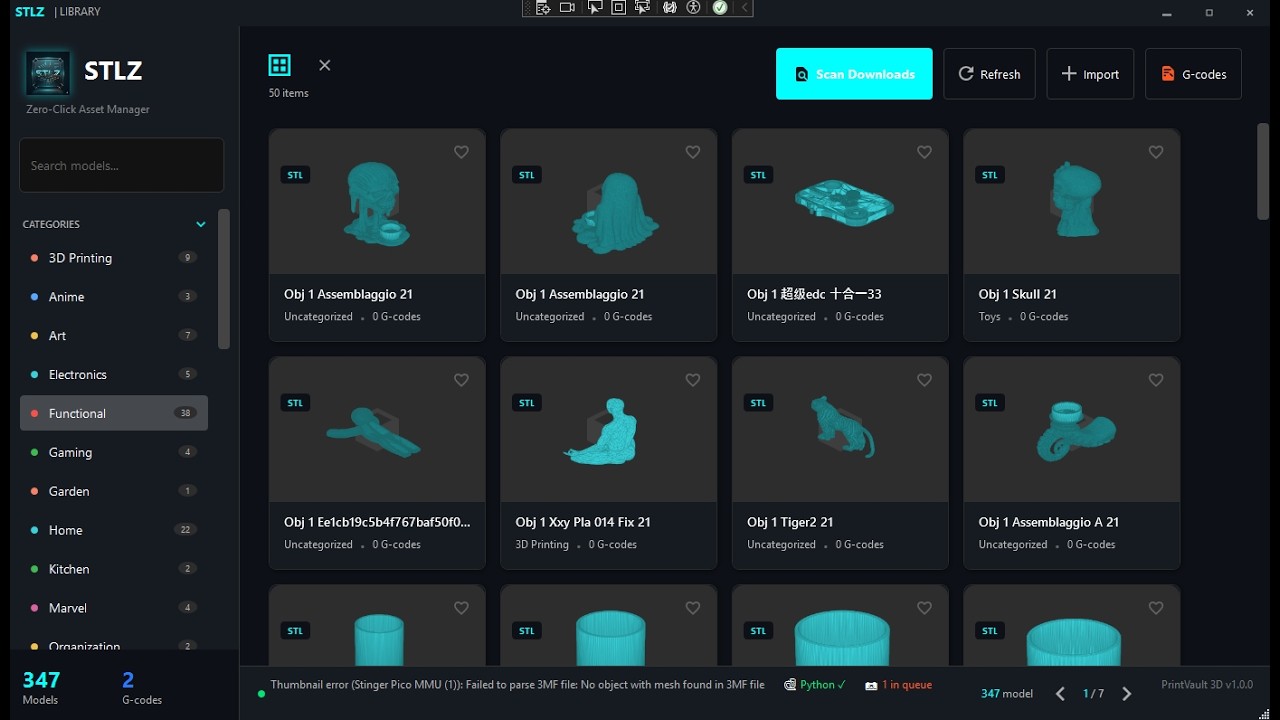This screenshot has height=720, width=1280.
Task: Click the '1 in queue' status indicator
Action: (899, 685)
